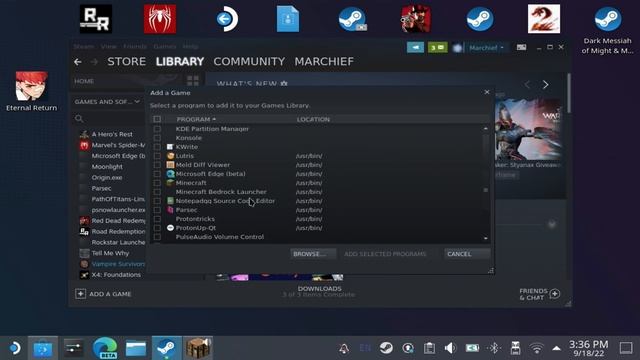640x360 pixels.
Task: Open the Dolphin file manager taskbar icon
Action: 136,348
